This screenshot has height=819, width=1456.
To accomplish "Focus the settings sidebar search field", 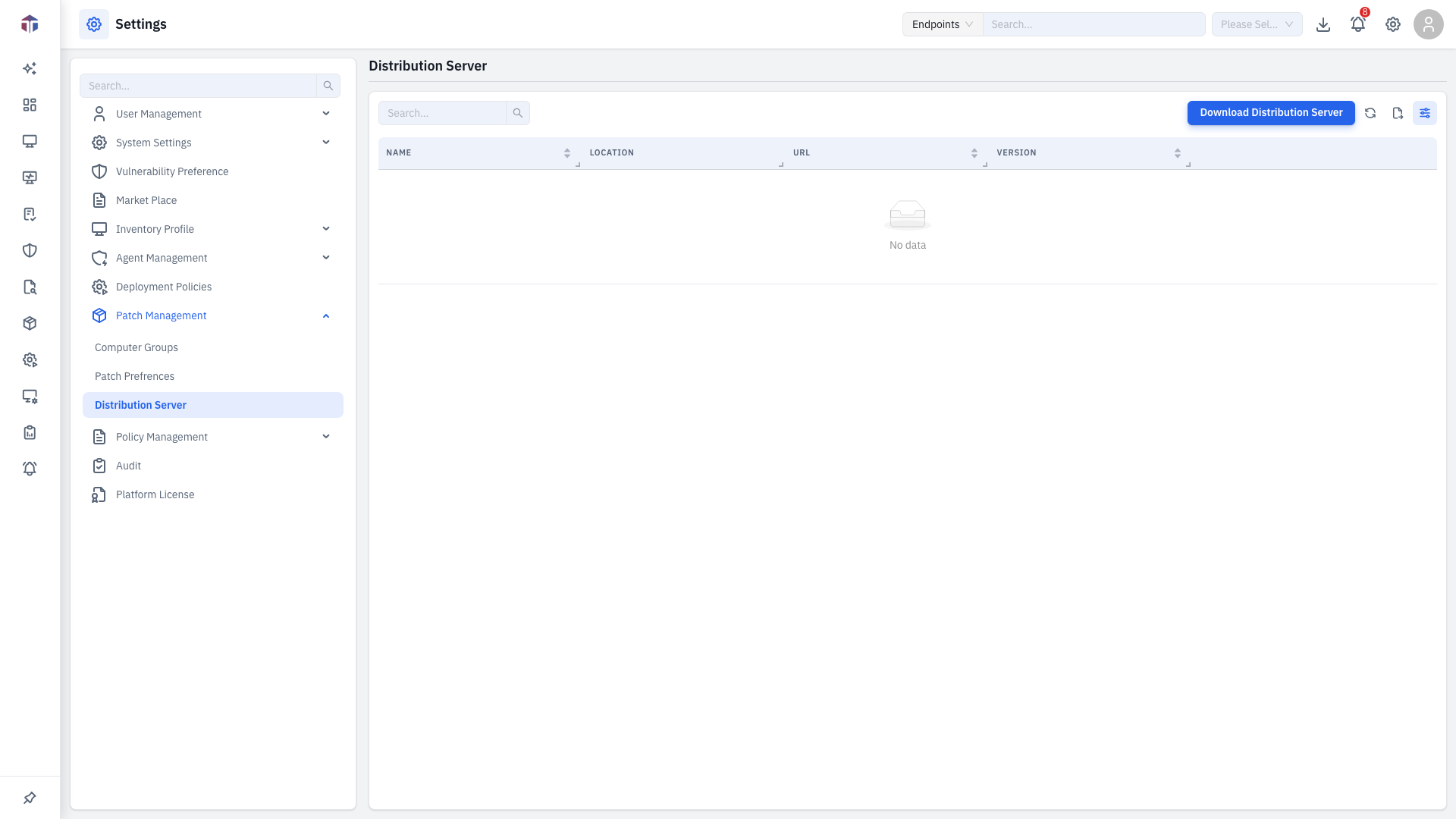I will [198, 86].
